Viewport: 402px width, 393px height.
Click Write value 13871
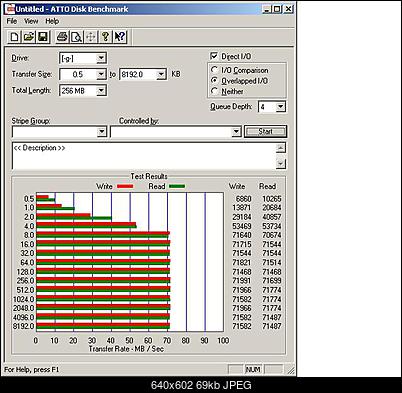[x=241, y=208]
